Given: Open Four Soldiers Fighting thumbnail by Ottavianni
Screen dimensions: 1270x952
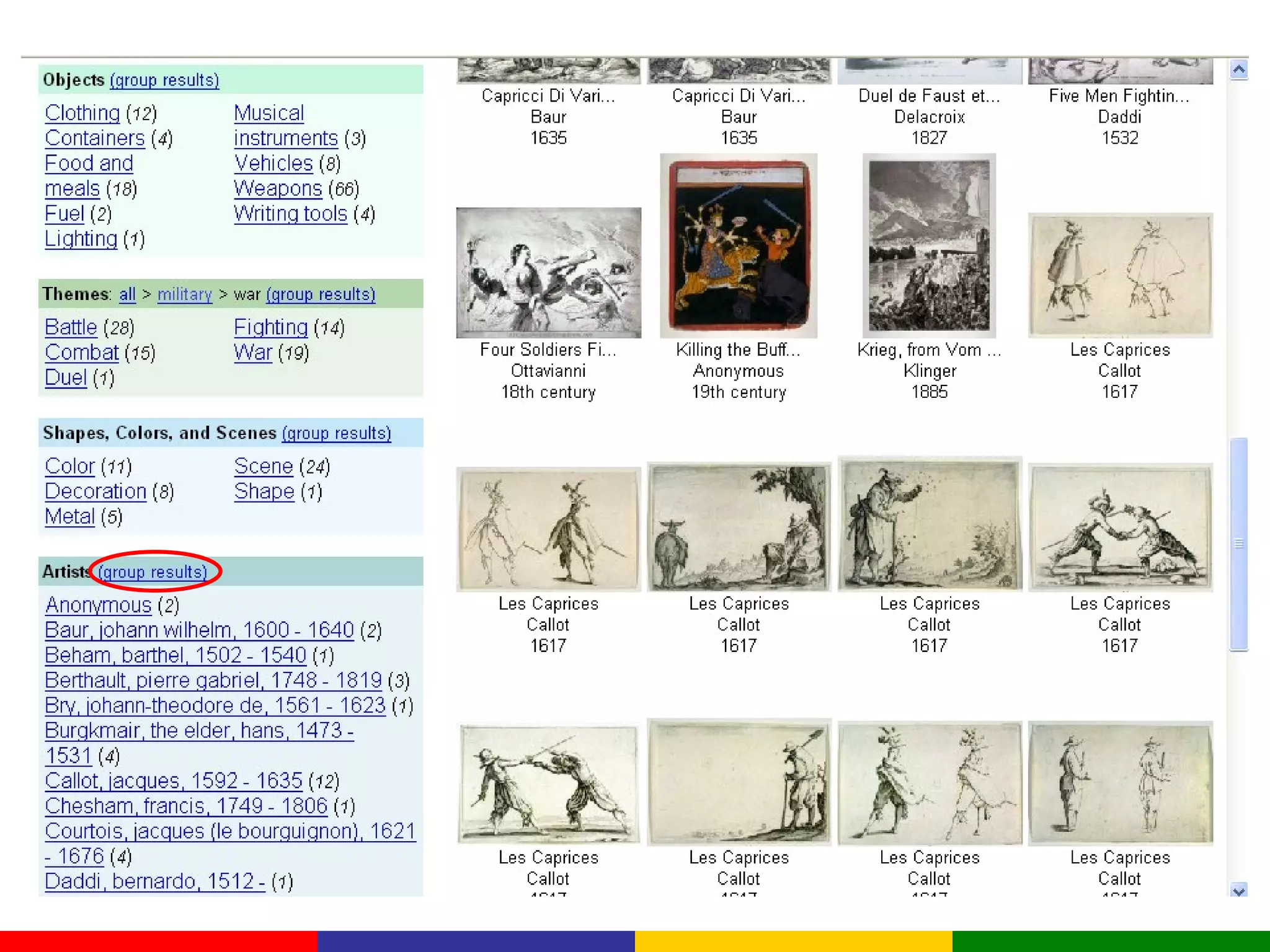Looking at the screenshot, I should pyautogui.click(x=548, y=273).
